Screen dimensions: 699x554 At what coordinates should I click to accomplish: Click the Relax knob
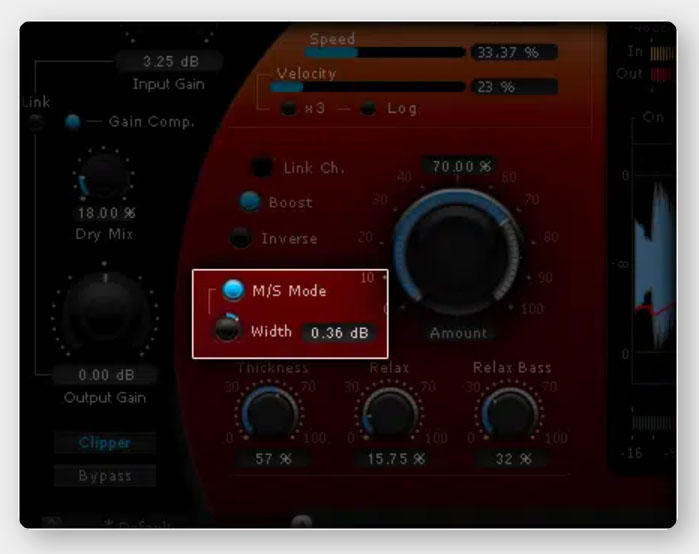click(391, 412)
